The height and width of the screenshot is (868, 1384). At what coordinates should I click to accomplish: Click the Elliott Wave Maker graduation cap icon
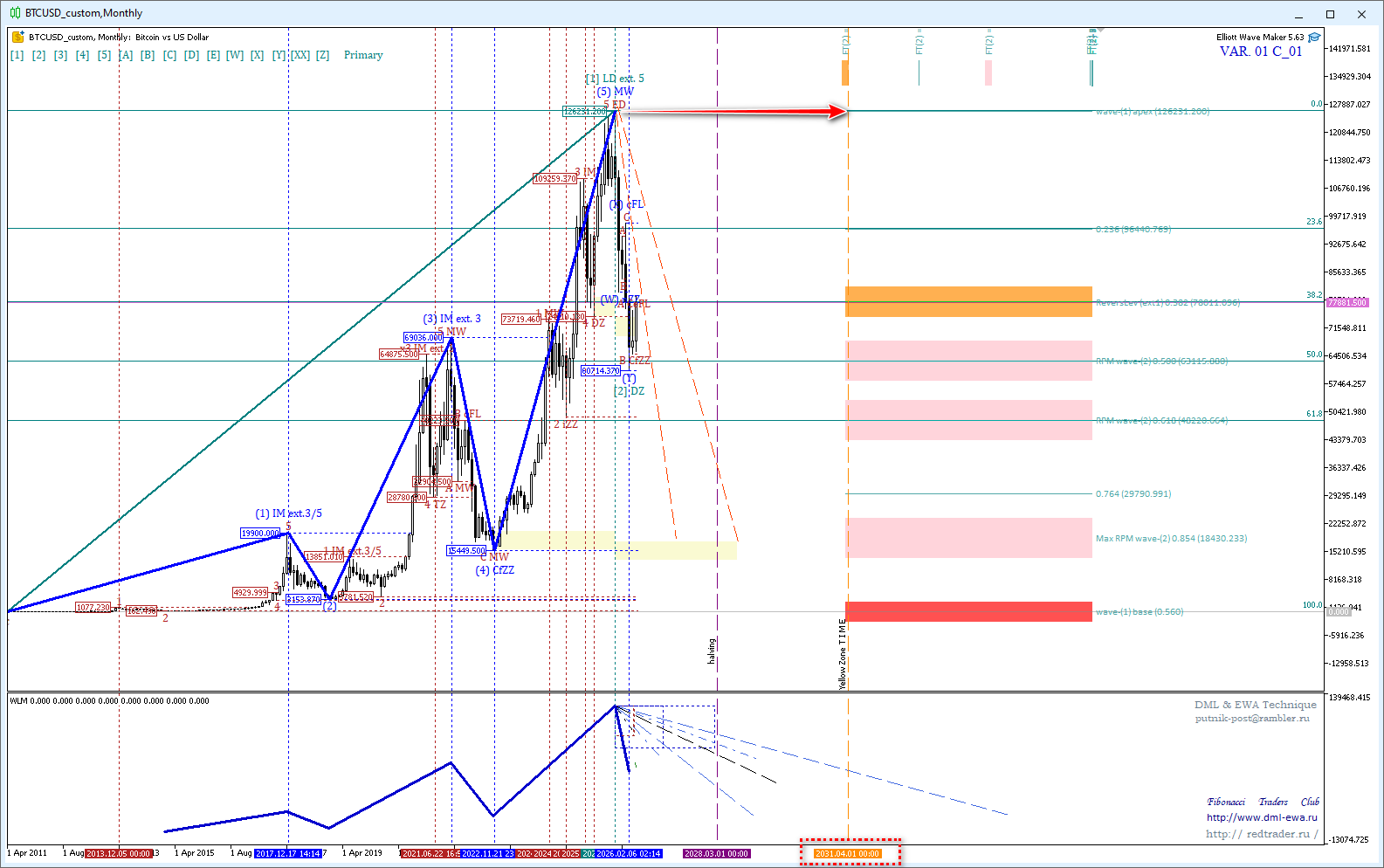coord(1313,37)
